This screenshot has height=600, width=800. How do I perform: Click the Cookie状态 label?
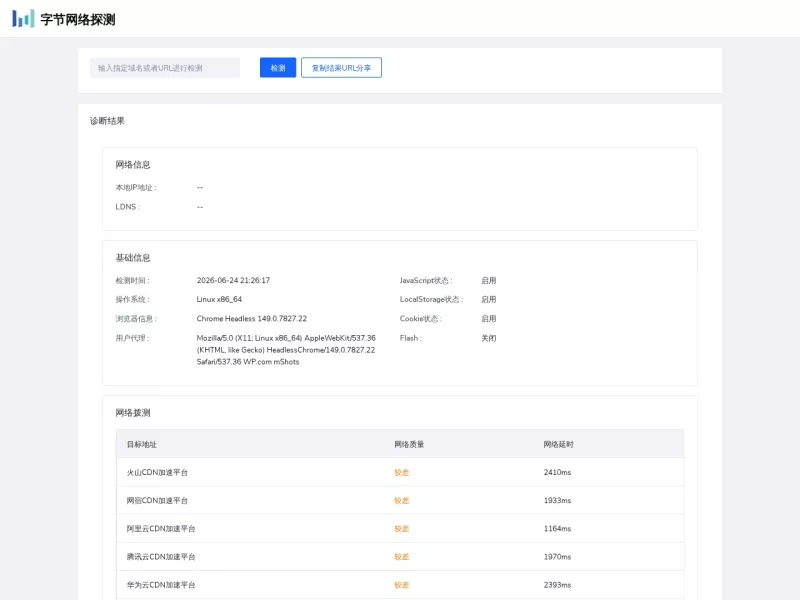click(420, 319)
